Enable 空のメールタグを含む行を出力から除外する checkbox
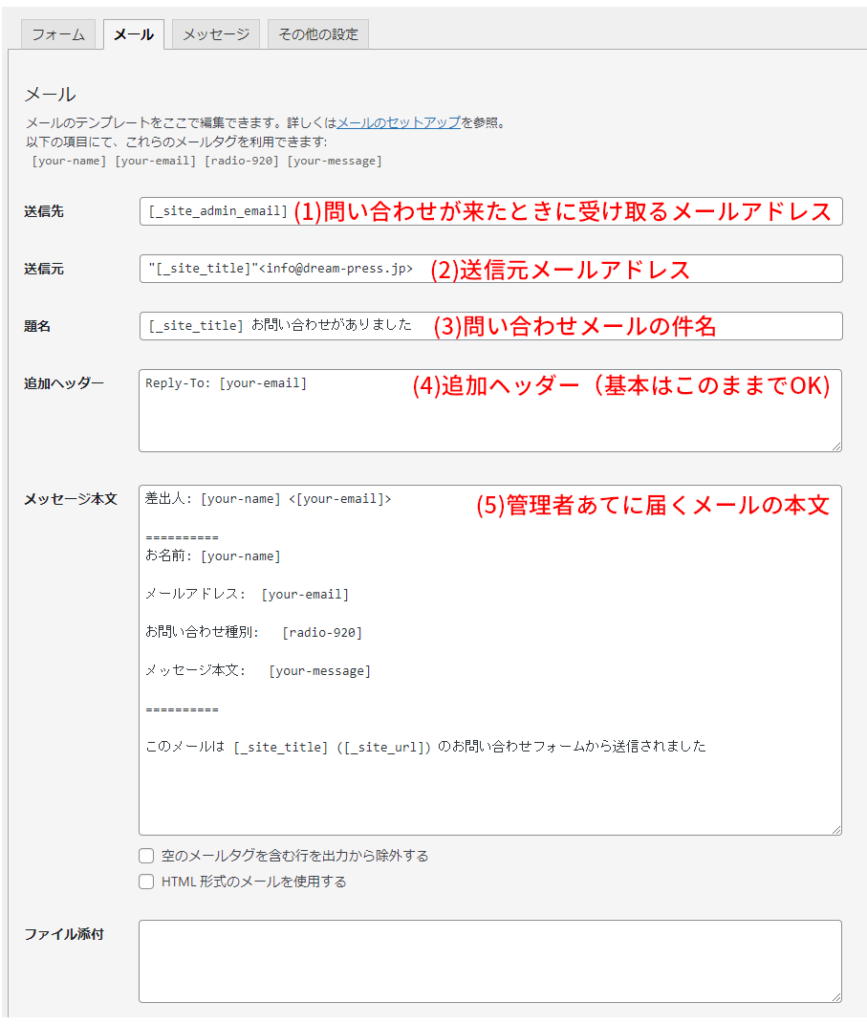 (147, 856)
